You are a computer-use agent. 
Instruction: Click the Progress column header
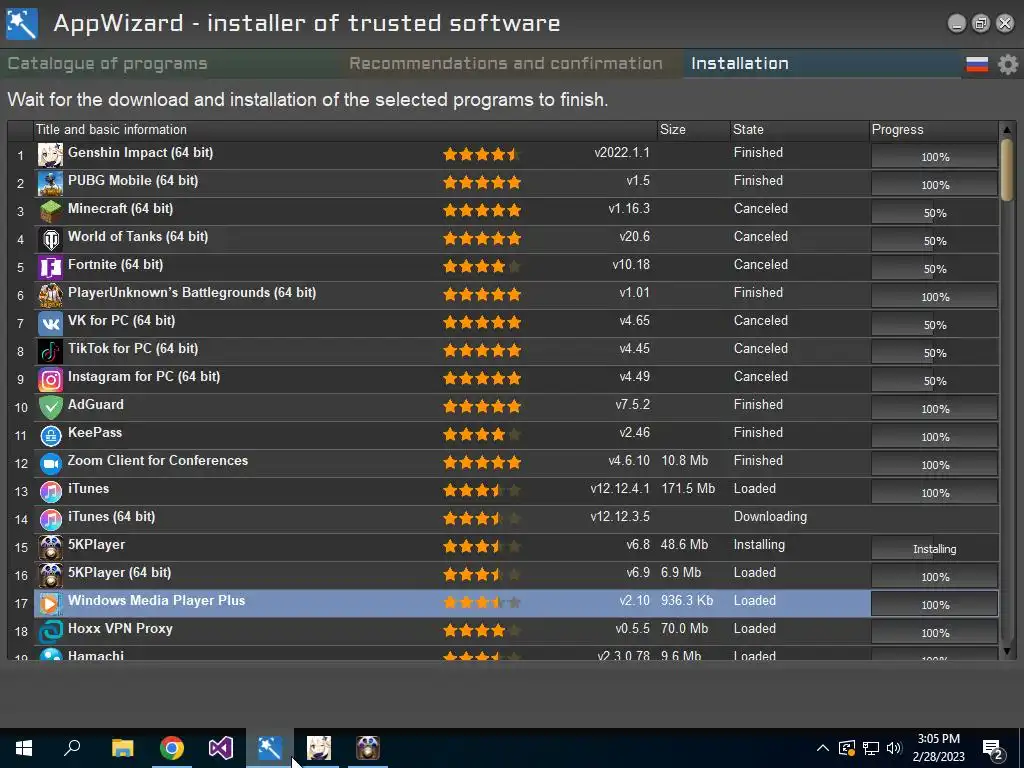click(x=934, y=129)
